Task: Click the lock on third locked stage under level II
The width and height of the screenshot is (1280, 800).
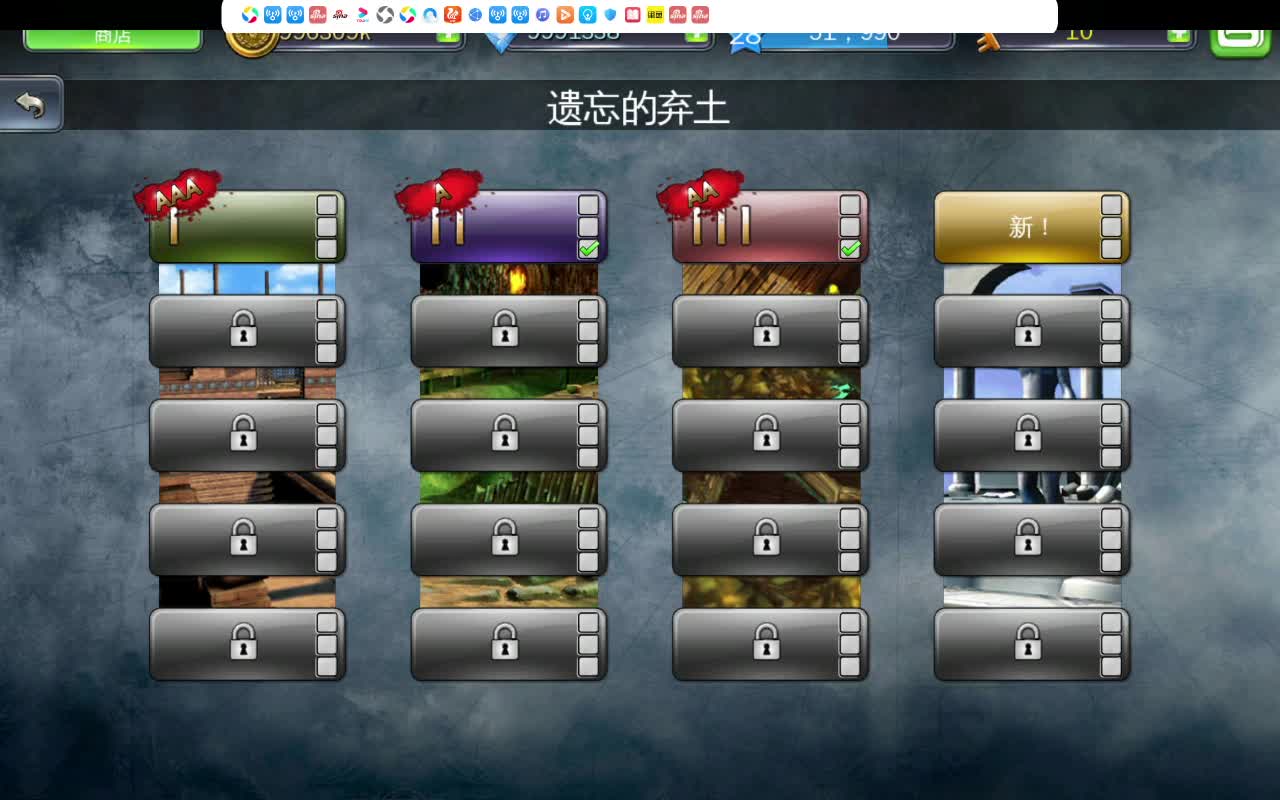Action: click(x=505, y=537)
